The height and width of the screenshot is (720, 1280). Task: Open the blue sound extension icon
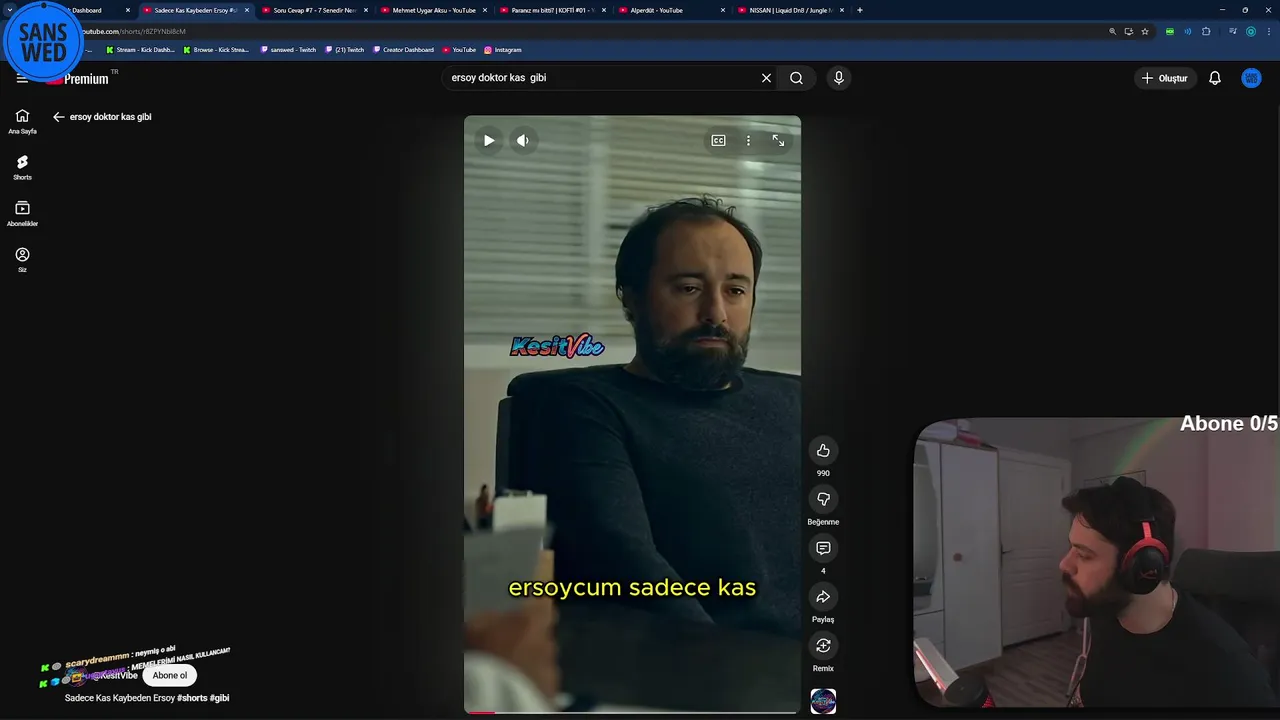tap(1188, 31)
